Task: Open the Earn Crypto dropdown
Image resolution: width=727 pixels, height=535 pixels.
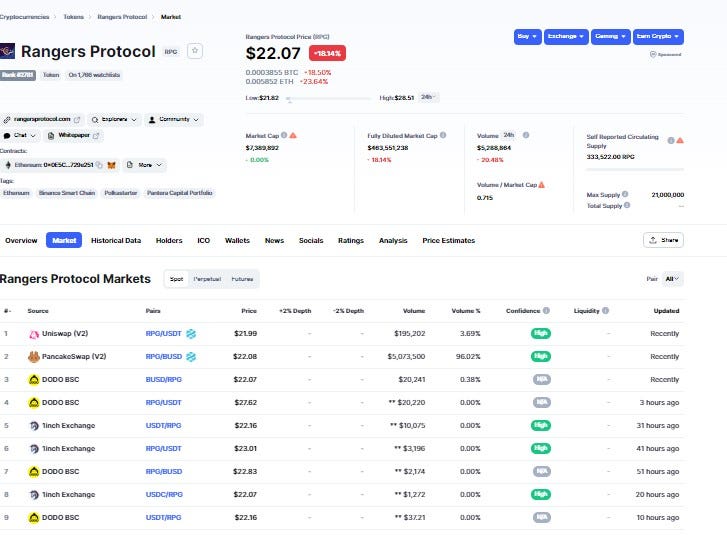Action: (658, 37)
